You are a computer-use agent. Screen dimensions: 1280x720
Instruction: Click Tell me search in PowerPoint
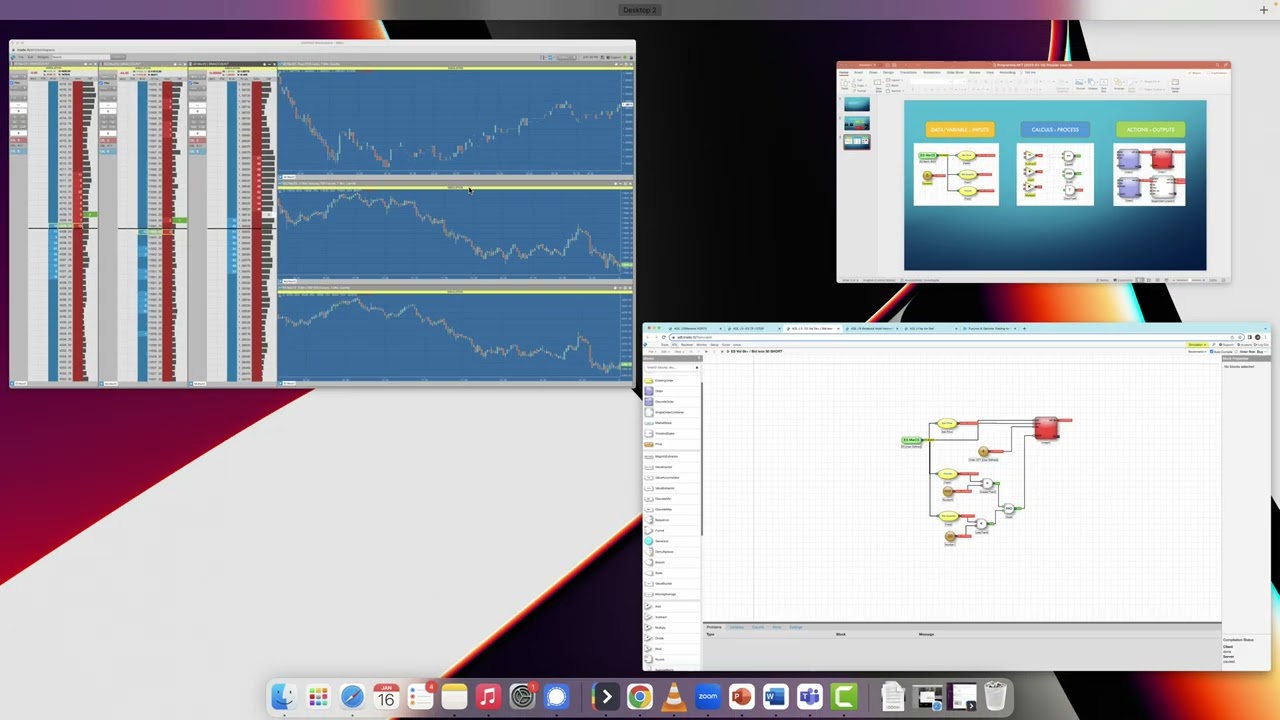[x=1028, y=73]
